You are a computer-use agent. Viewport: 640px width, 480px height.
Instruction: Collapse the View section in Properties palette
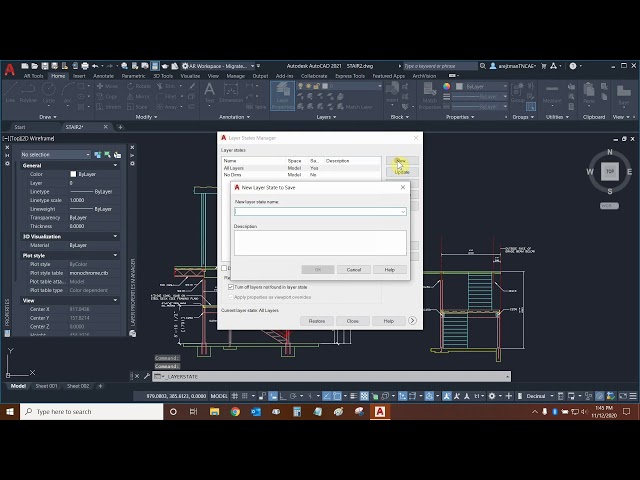point(116,300)
